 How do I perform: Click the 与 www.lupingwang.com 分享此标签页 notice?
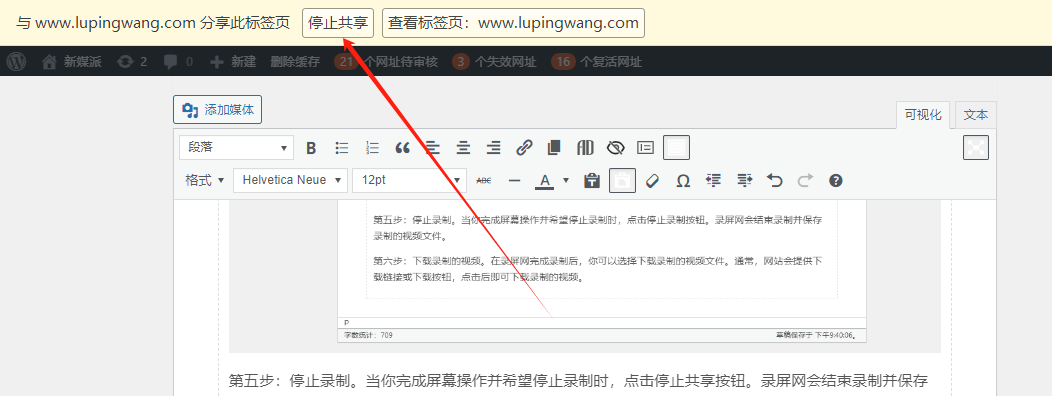(x=153, y=23)
